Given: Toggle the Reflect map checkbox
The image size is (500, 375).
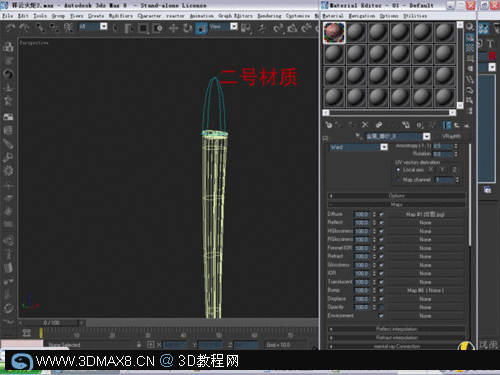Looking at the screenshot, I should [381, 223].
